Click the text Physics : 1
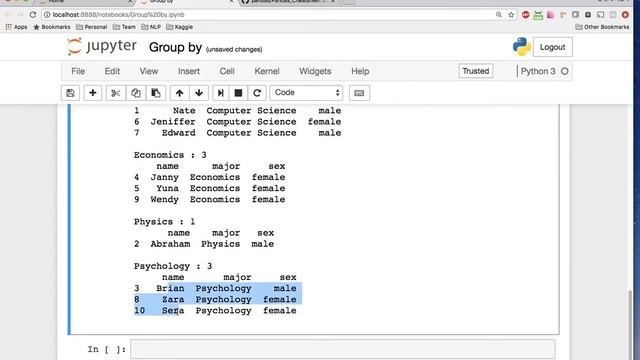Screen dimensions: 640x360 point(164,222)
